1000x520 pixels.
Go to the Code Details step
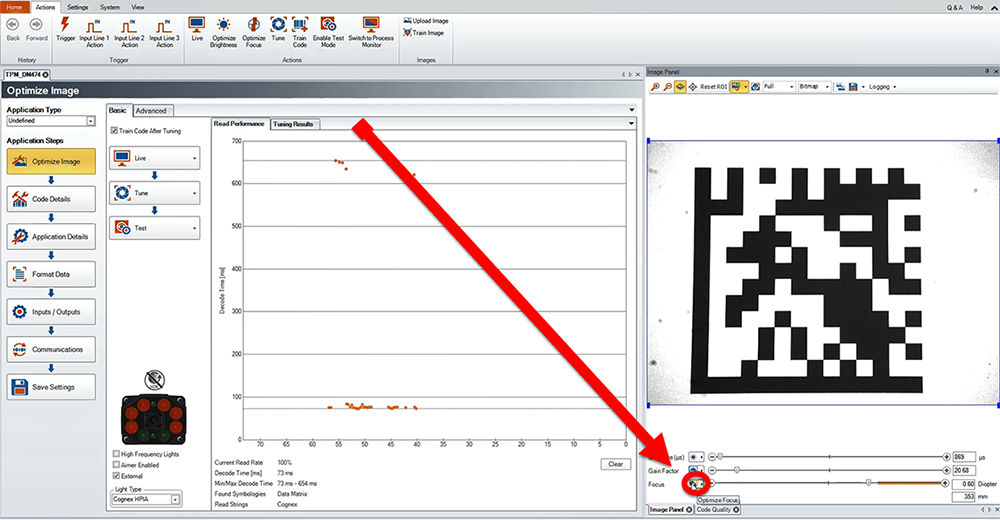pyautogui.click(x=51, y=199)
